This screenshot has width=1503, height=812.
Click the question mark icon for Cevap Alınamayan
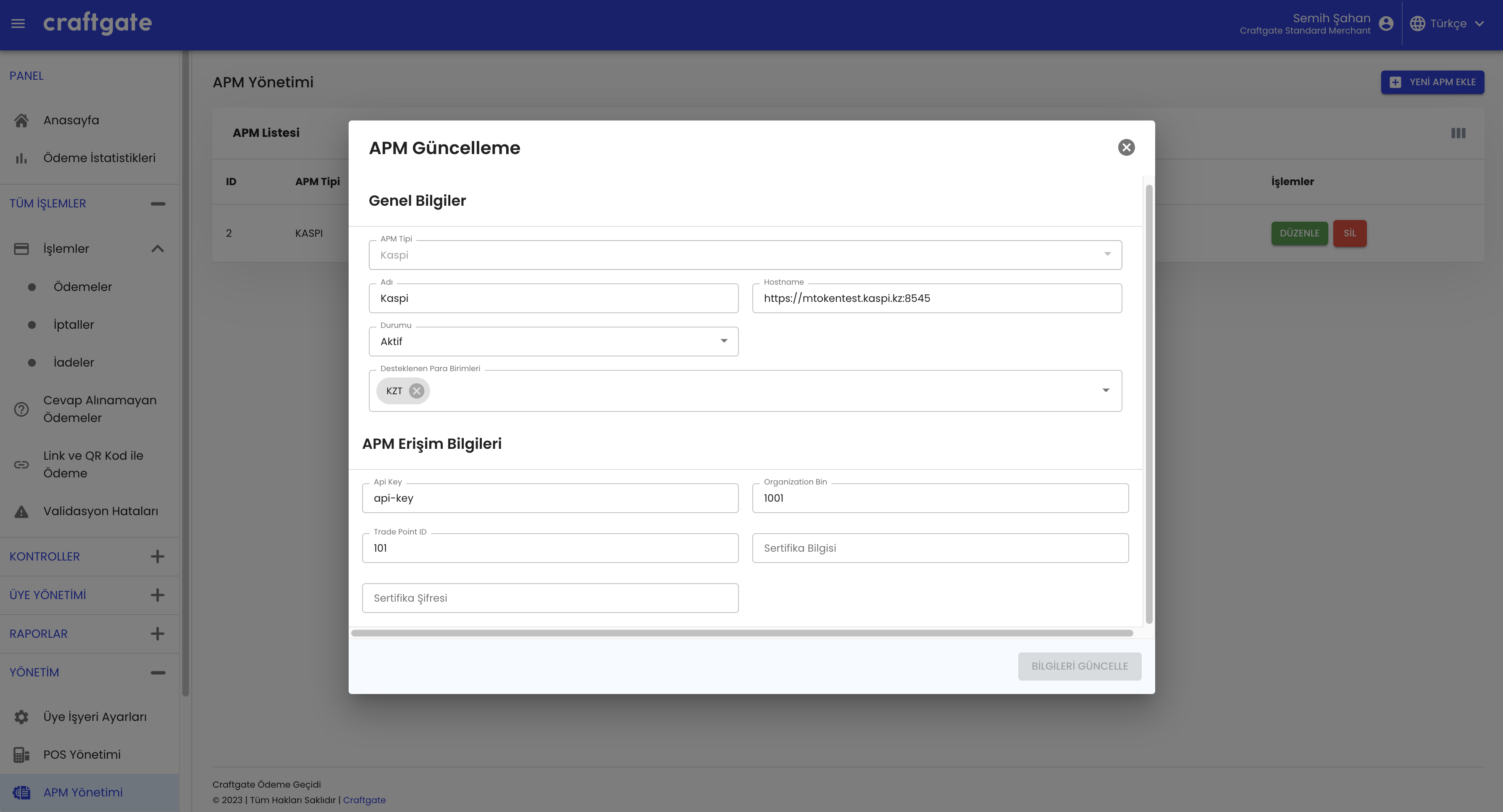coord(21,409)
